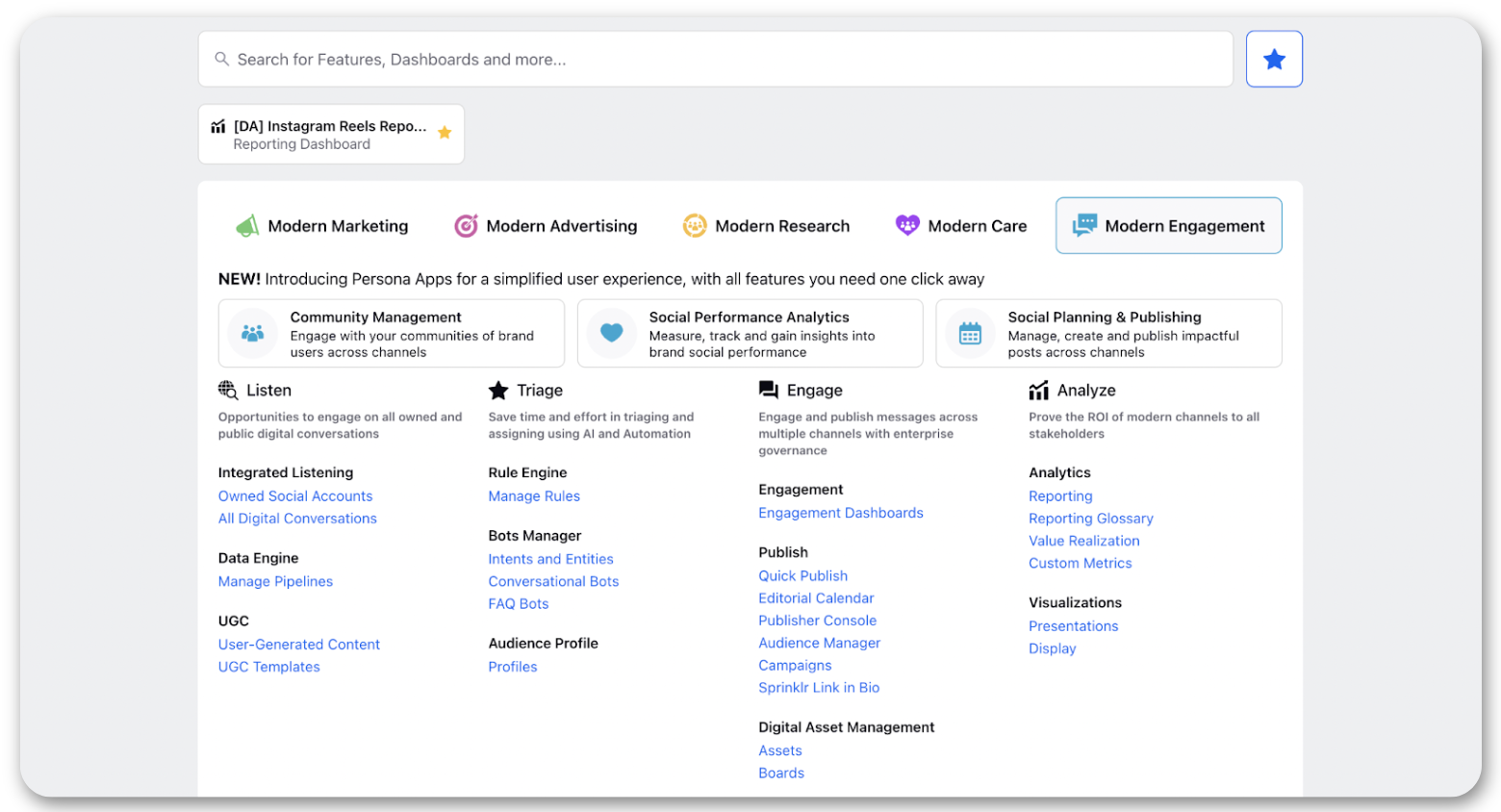
Task: Open Boards link
Action: (781, 773)
